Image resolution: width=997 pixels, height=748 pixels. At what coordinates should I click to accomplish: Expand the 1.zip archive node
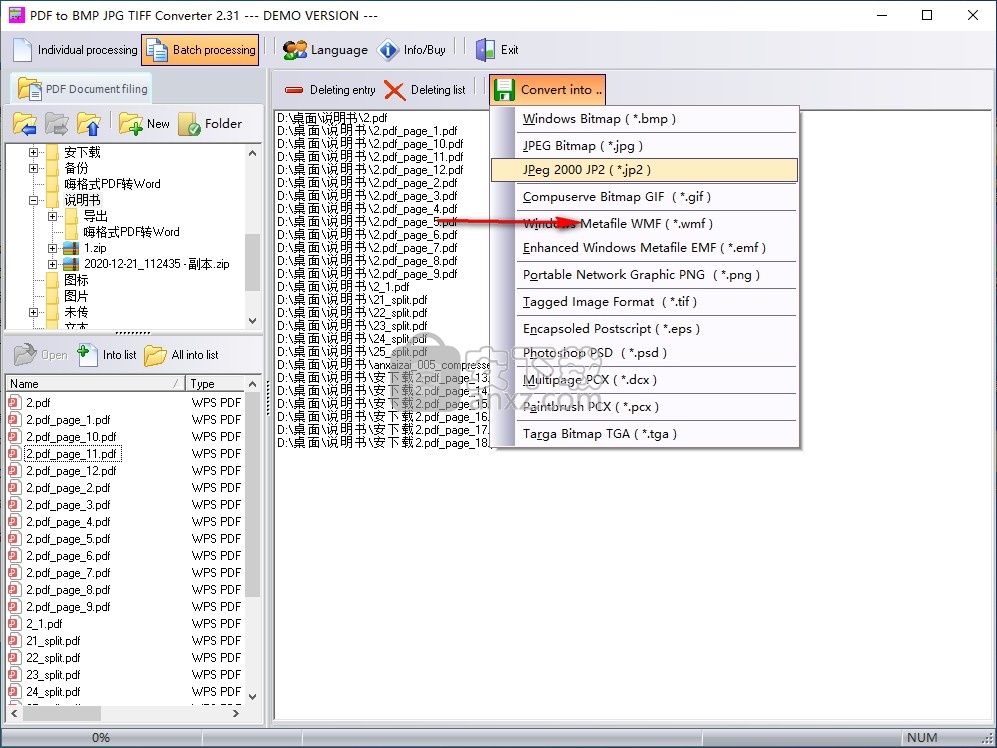click(x=53, y=248)
